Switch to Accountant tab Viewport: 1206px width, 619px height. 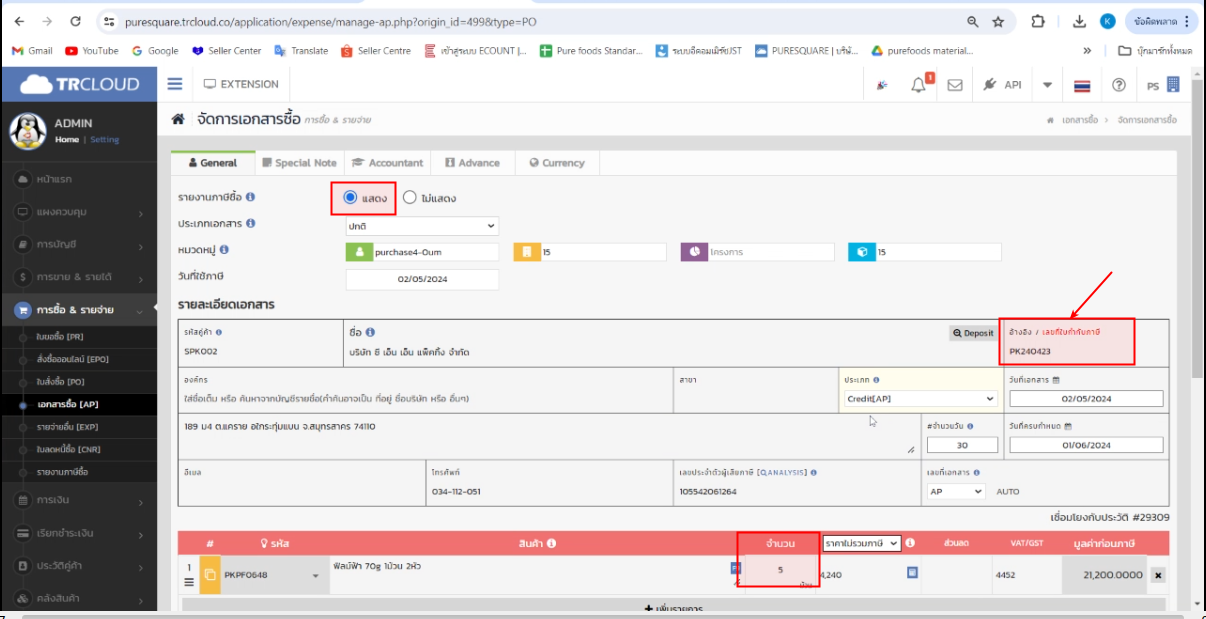[x=388, y=162]
